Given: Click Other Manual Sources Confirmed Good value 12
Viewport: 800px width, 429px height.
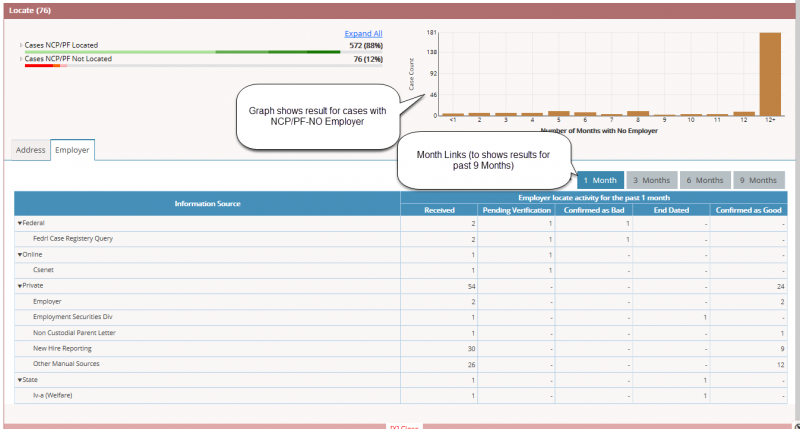Looking at the screenshot, I should click(781, 365).
